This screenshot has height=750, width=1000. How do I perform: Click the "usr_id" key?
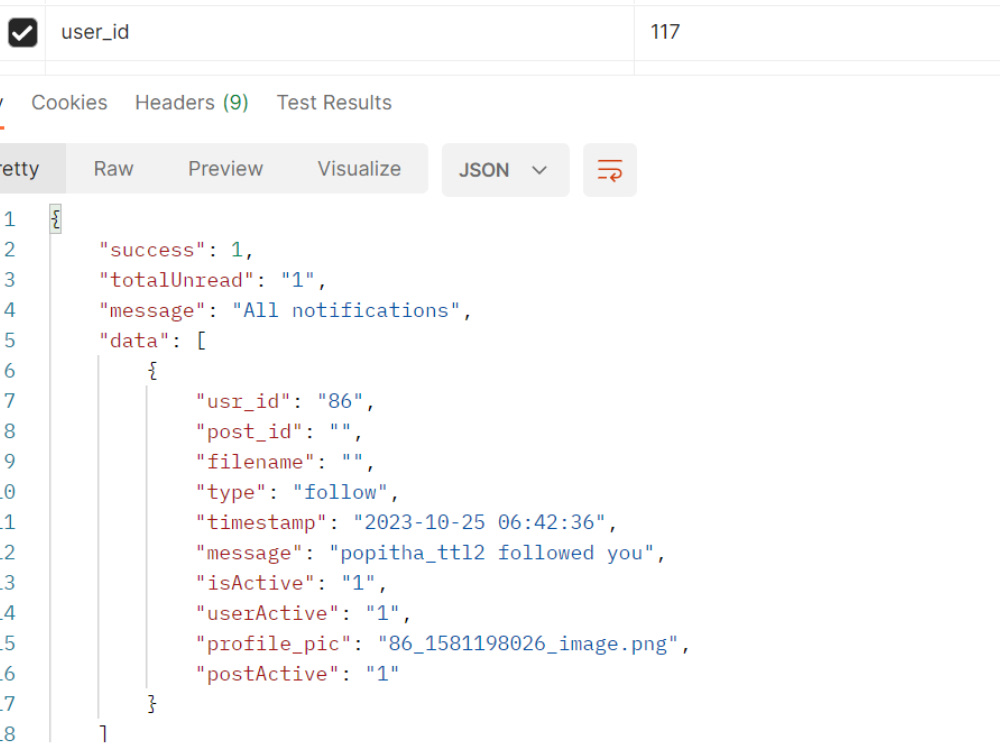[x=243, y=401]
